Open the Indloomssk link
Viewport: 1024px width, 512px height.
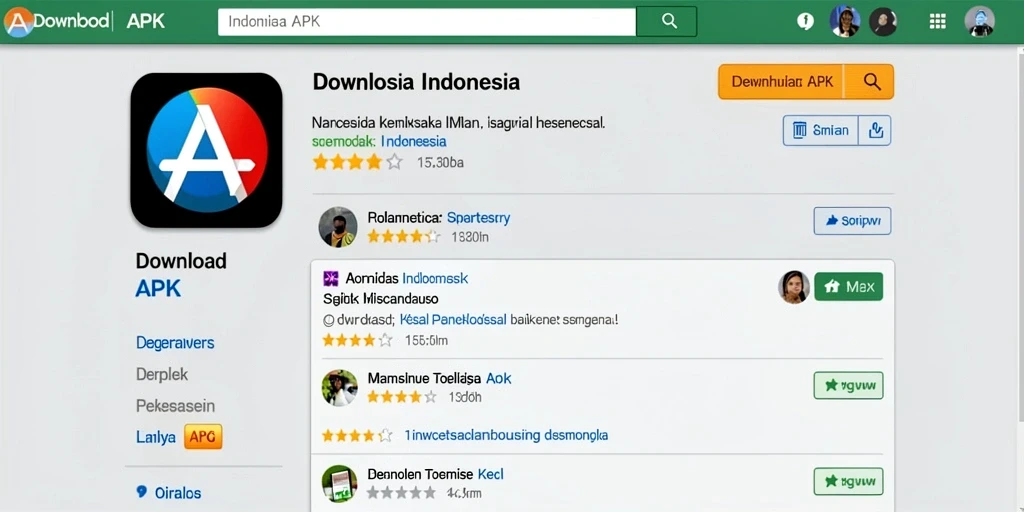pyautogui.click(x=435, y=278)
